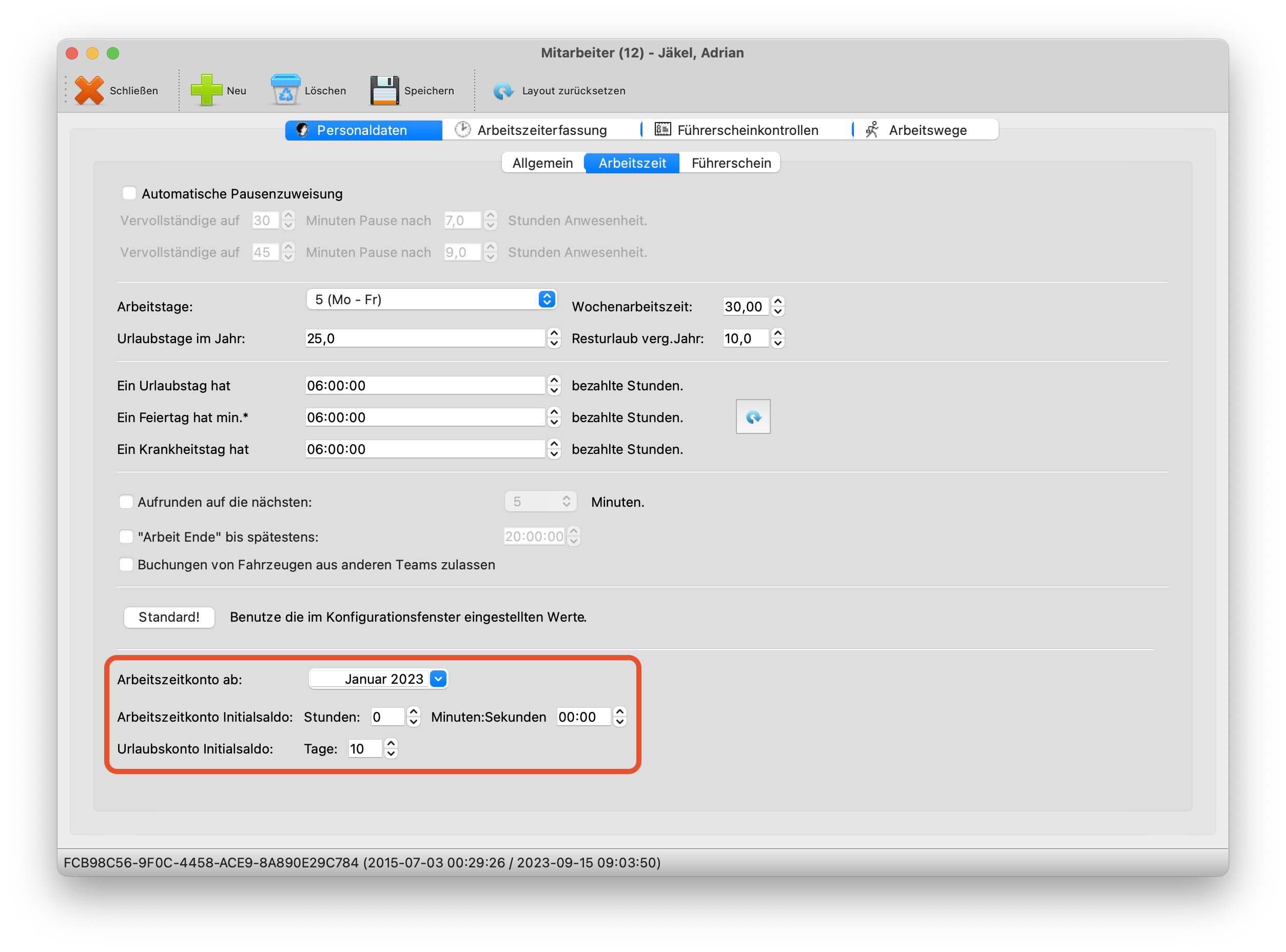Expand the Arbeitszeitkonto ab Januar 2023 dropdown
Viewport: 1286px width, 952px height.
click(438, 680)
